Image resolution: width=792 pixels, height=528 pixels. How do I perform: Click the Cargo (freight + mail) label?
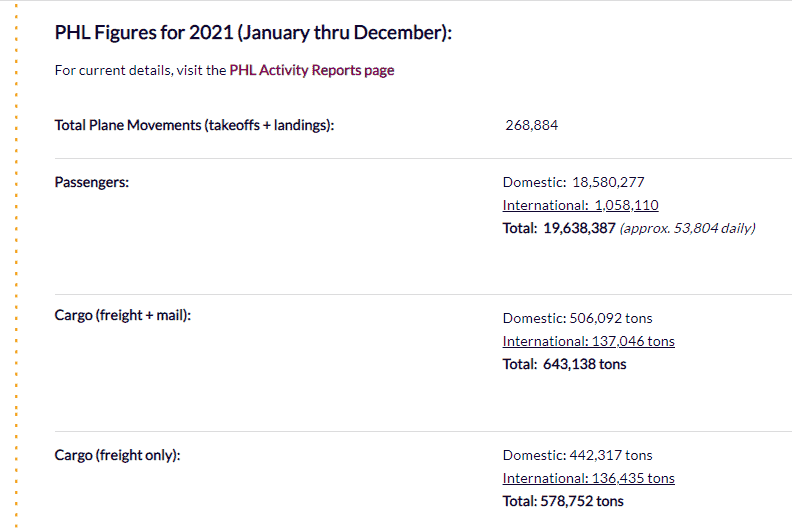click(122, 315)
